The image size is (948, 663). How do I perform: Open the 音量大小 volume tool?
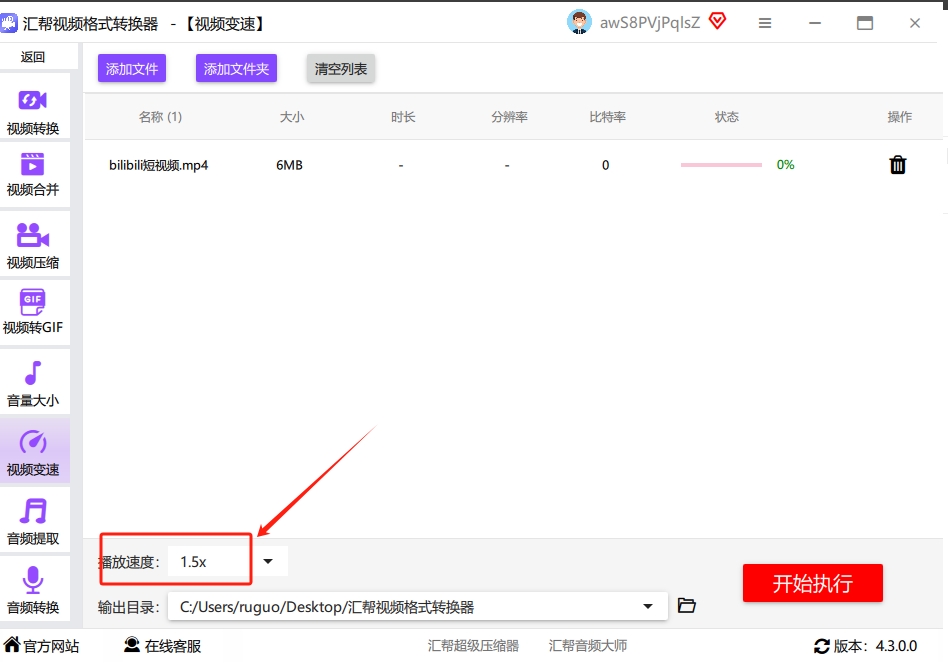(x=33, y=382)
